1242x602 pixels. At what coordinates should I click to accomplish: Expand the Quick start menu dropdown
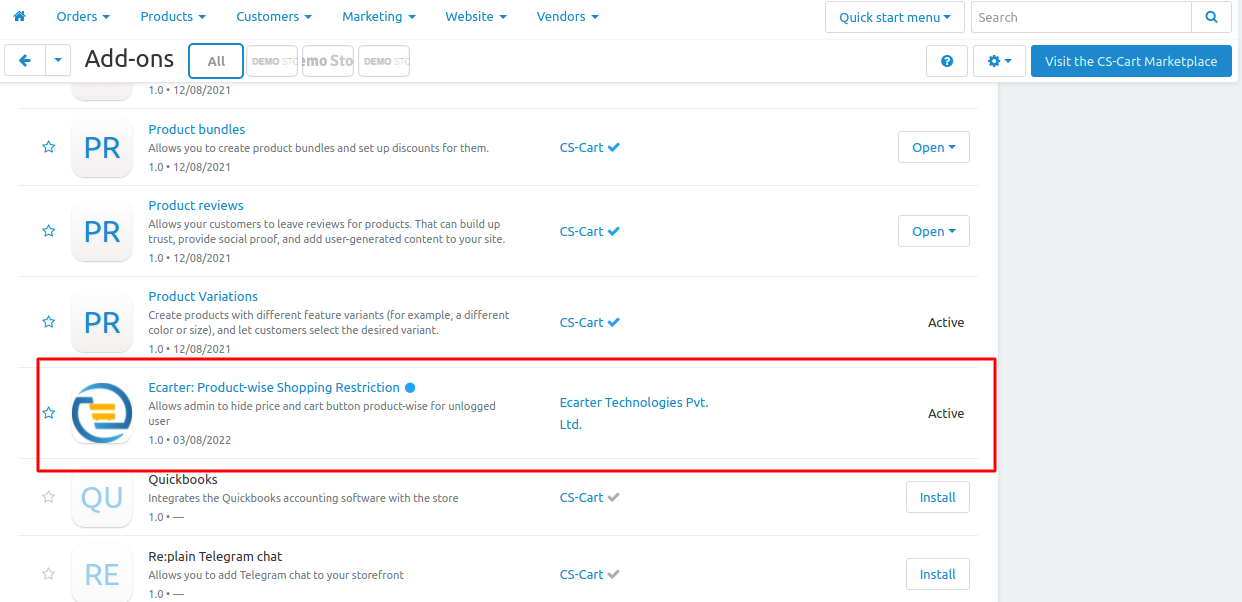click(x=895, y=17)
